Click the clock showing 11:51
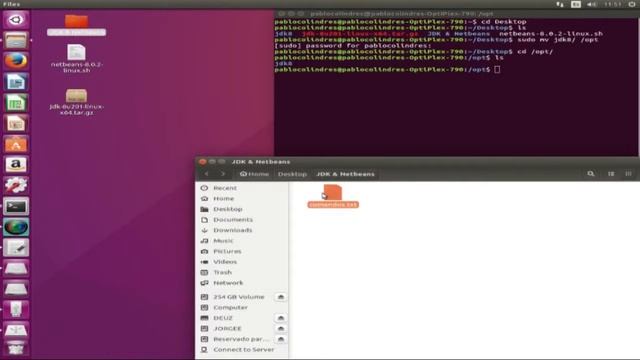Screen dimensions: 640x360 [613, 4]
